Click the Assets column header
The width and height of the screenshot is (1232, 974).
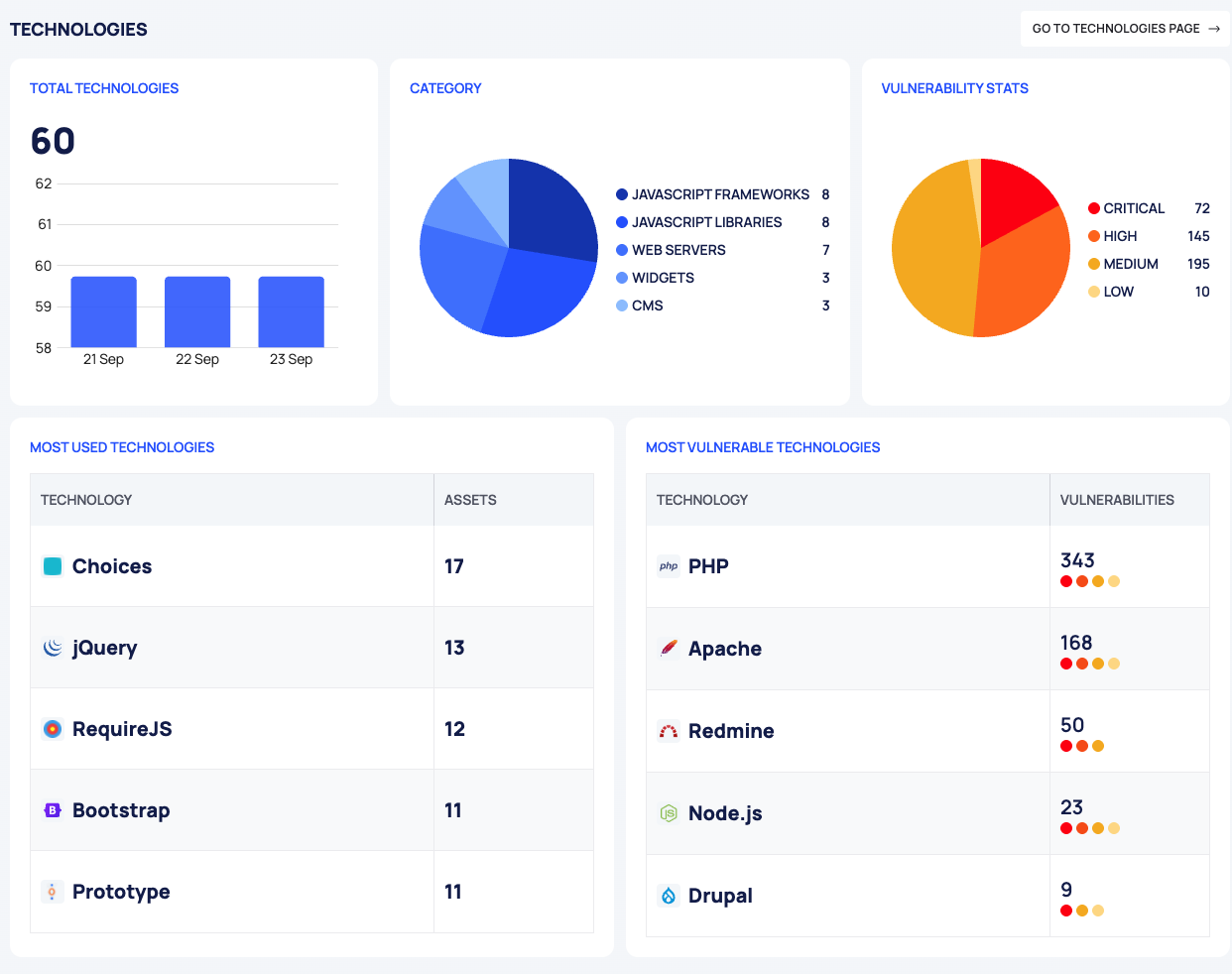pyautogui.click(x=470, y=500)
